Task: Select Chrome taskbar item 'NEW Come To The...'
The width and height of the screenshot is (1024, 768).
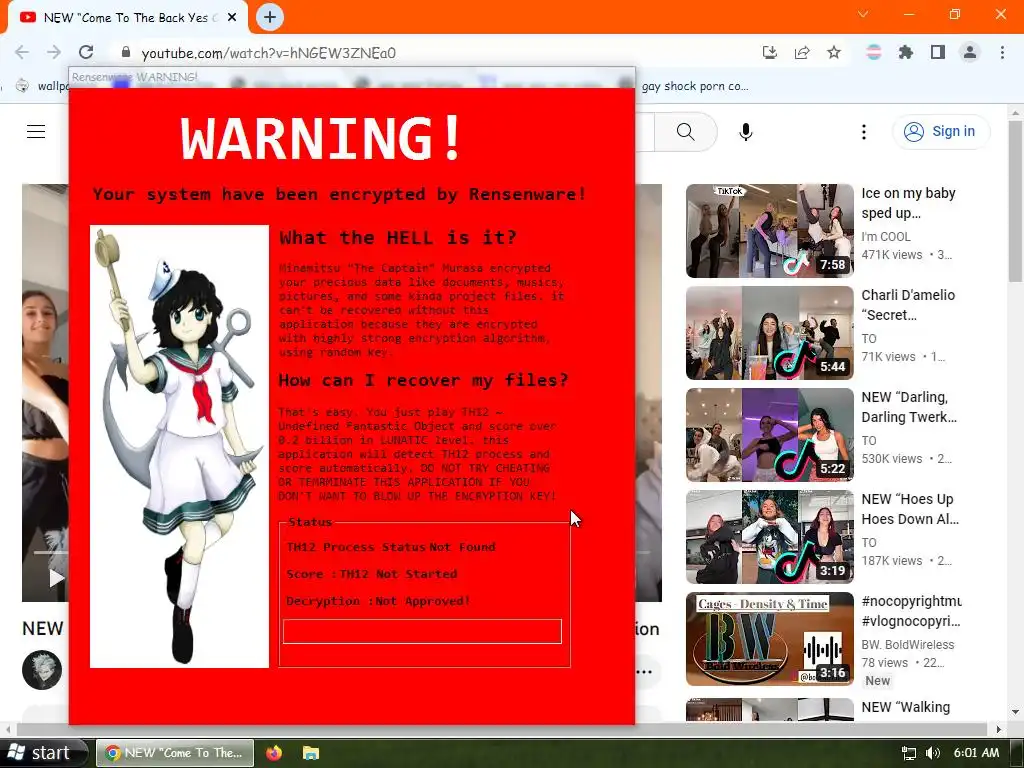Action: [x=175, y=753]
